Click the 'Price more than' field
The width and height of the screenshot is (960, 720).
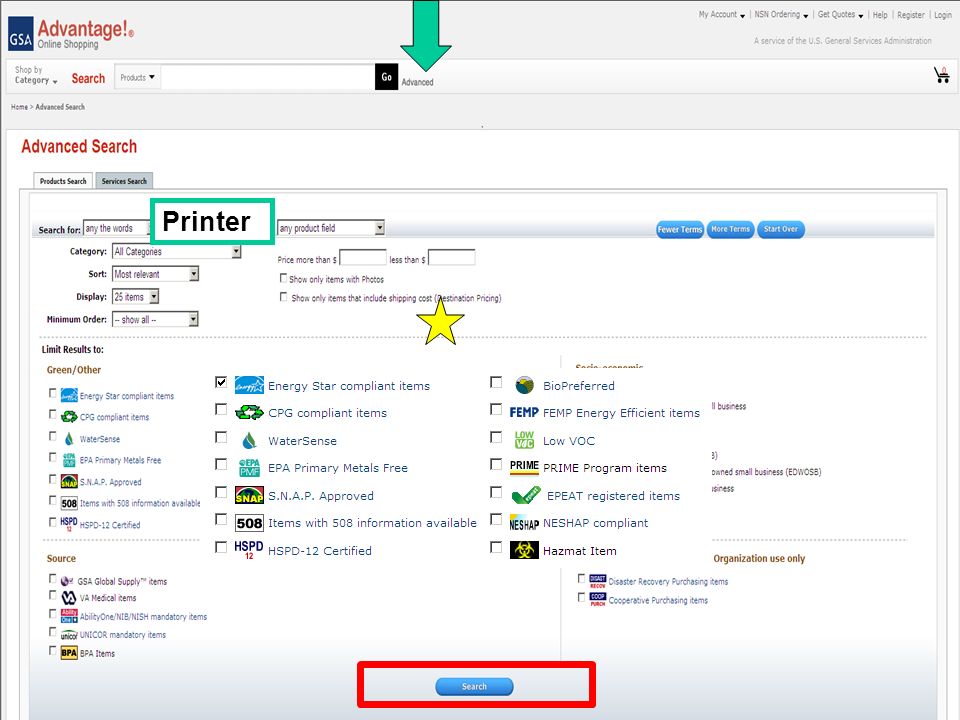click(363, 258)
